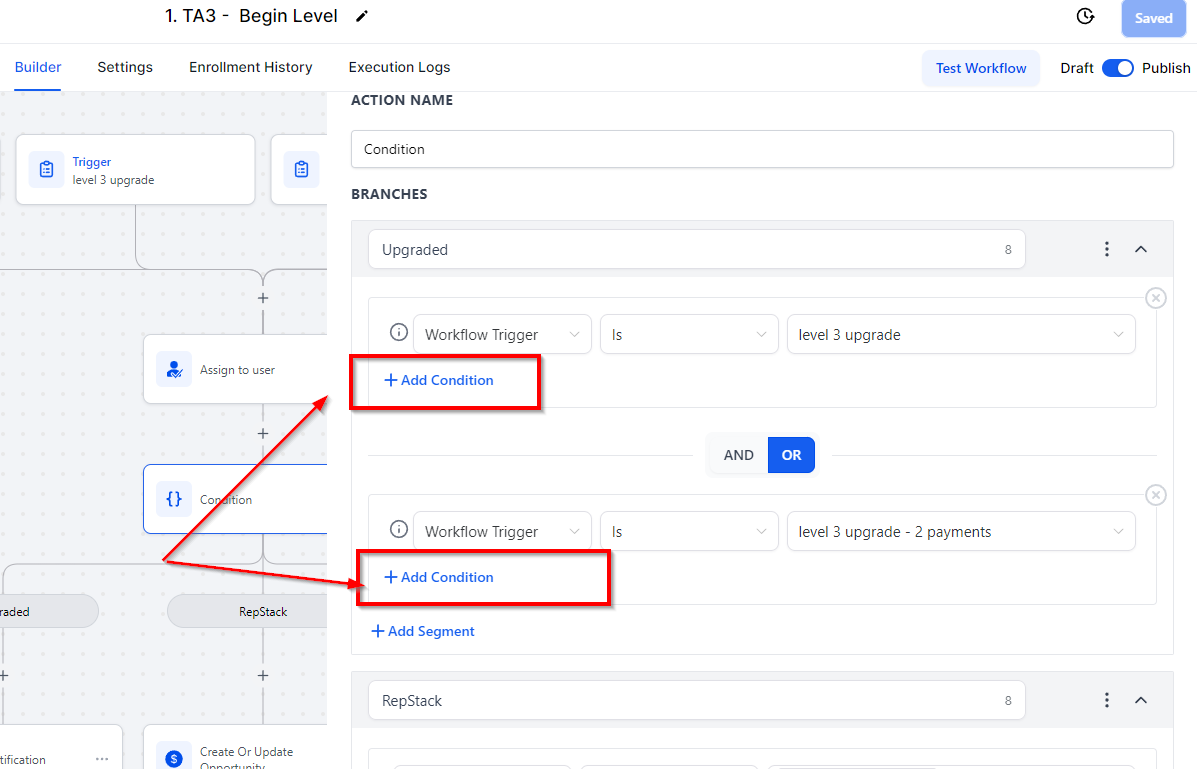Add a condition below the level 3 upgrade row
The image size is (1197, 769).
click(439, 380)
